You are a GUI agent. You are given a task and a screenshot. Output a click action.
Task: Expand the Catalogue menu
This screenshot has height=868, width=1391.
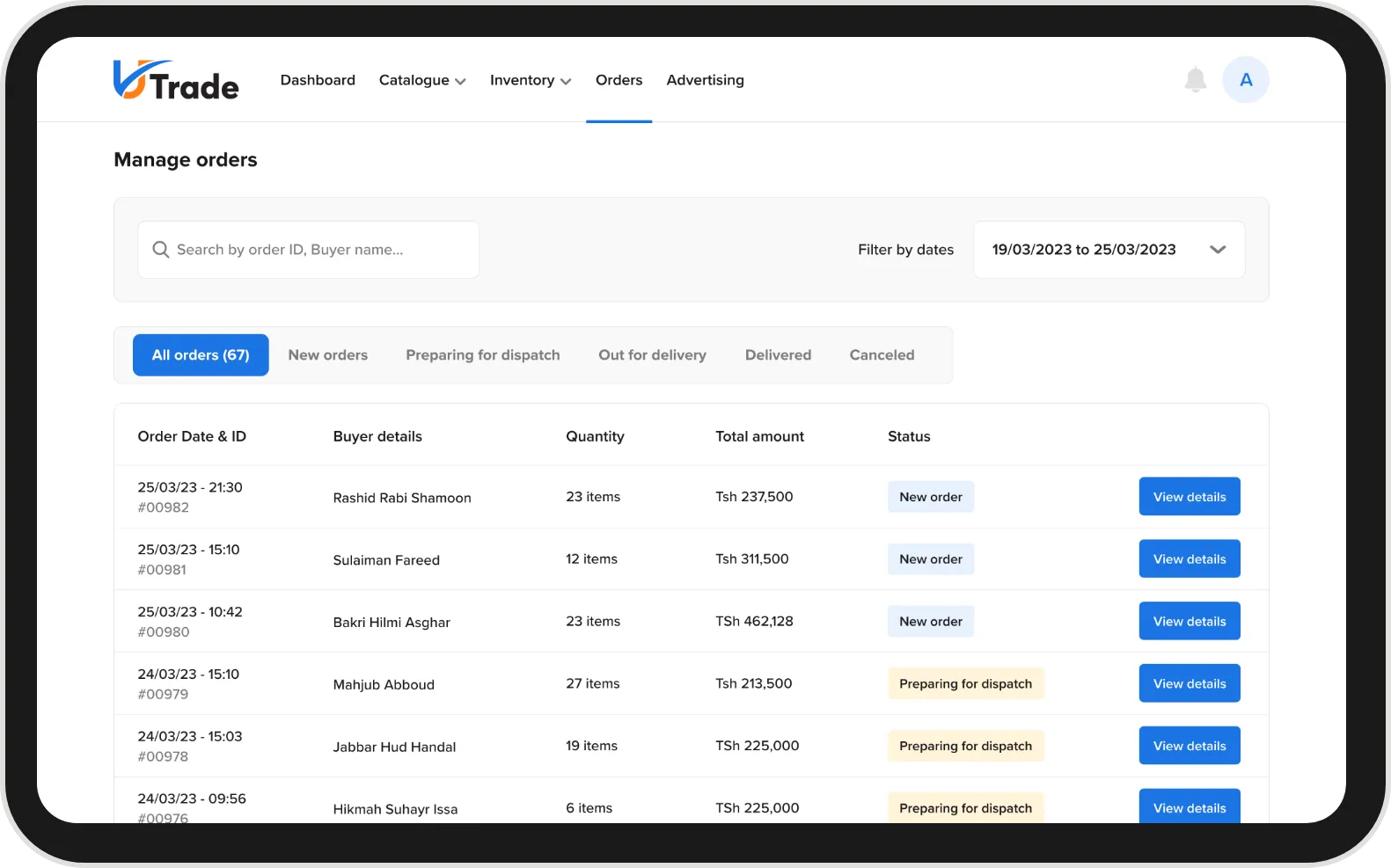tap(421, 80)
